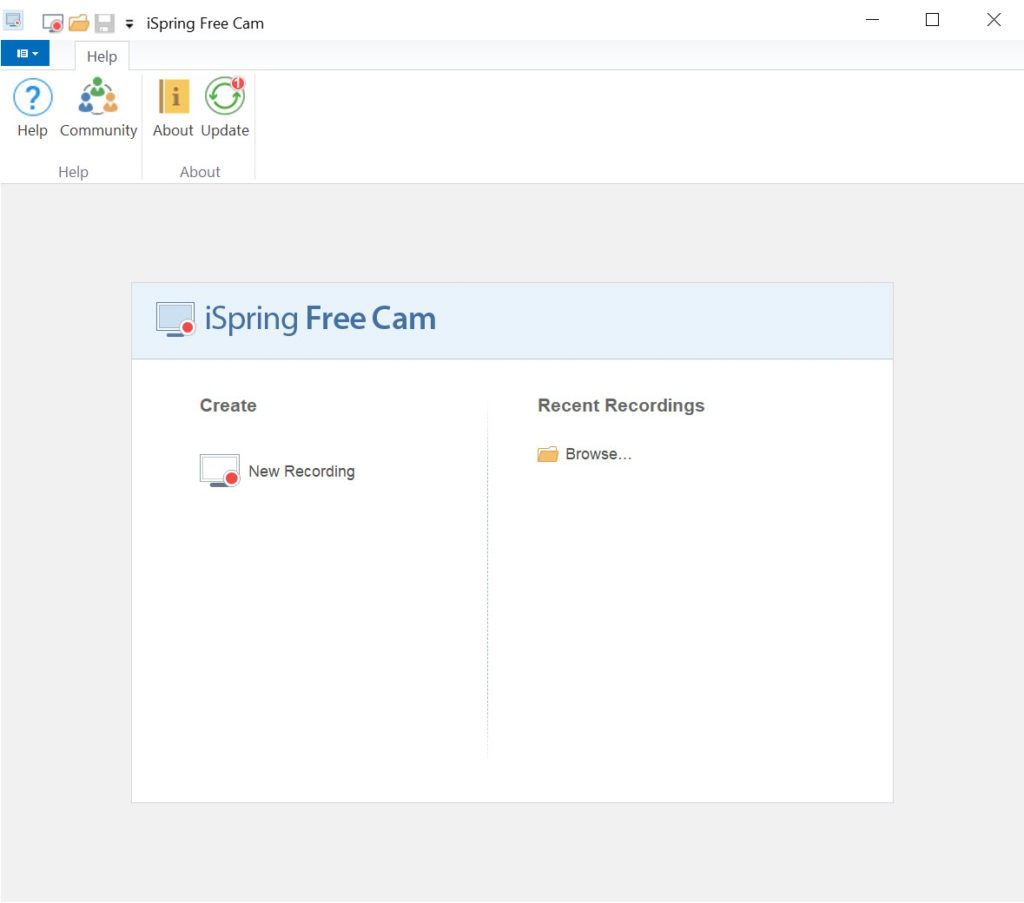This screenshot has width=1024, height=903.
Task: Close the iSpring Free Cam window
Action: pyautogui.click(x=993, y=20)
